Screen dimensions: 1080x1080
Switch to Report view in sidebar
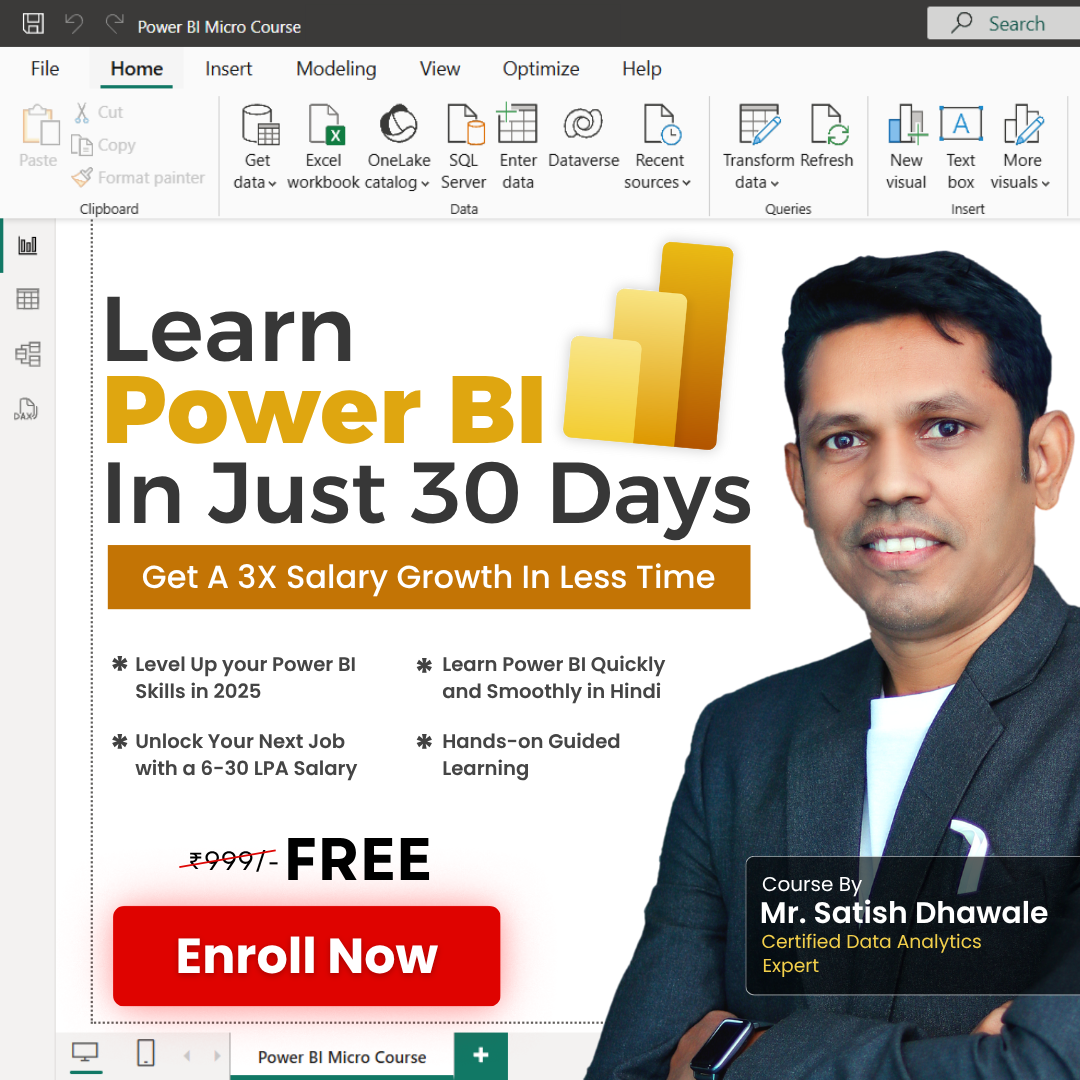click(x=28, y=245)
